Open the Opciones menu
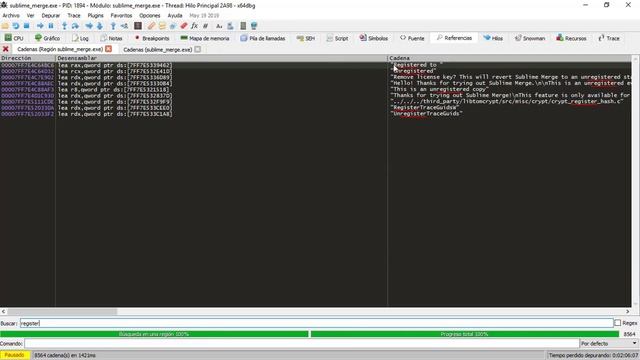The width and height of the screenshot is (640, 360). (x=150, y=16)
